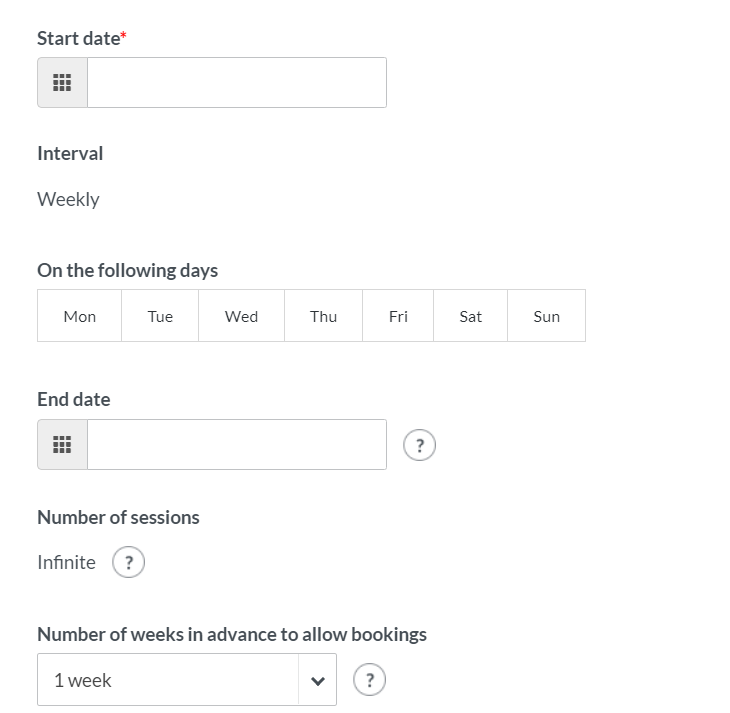Show help for weeks in advance setting
Image resolution: width=730 pixels, height=713 pixels.
click(370, 681)
